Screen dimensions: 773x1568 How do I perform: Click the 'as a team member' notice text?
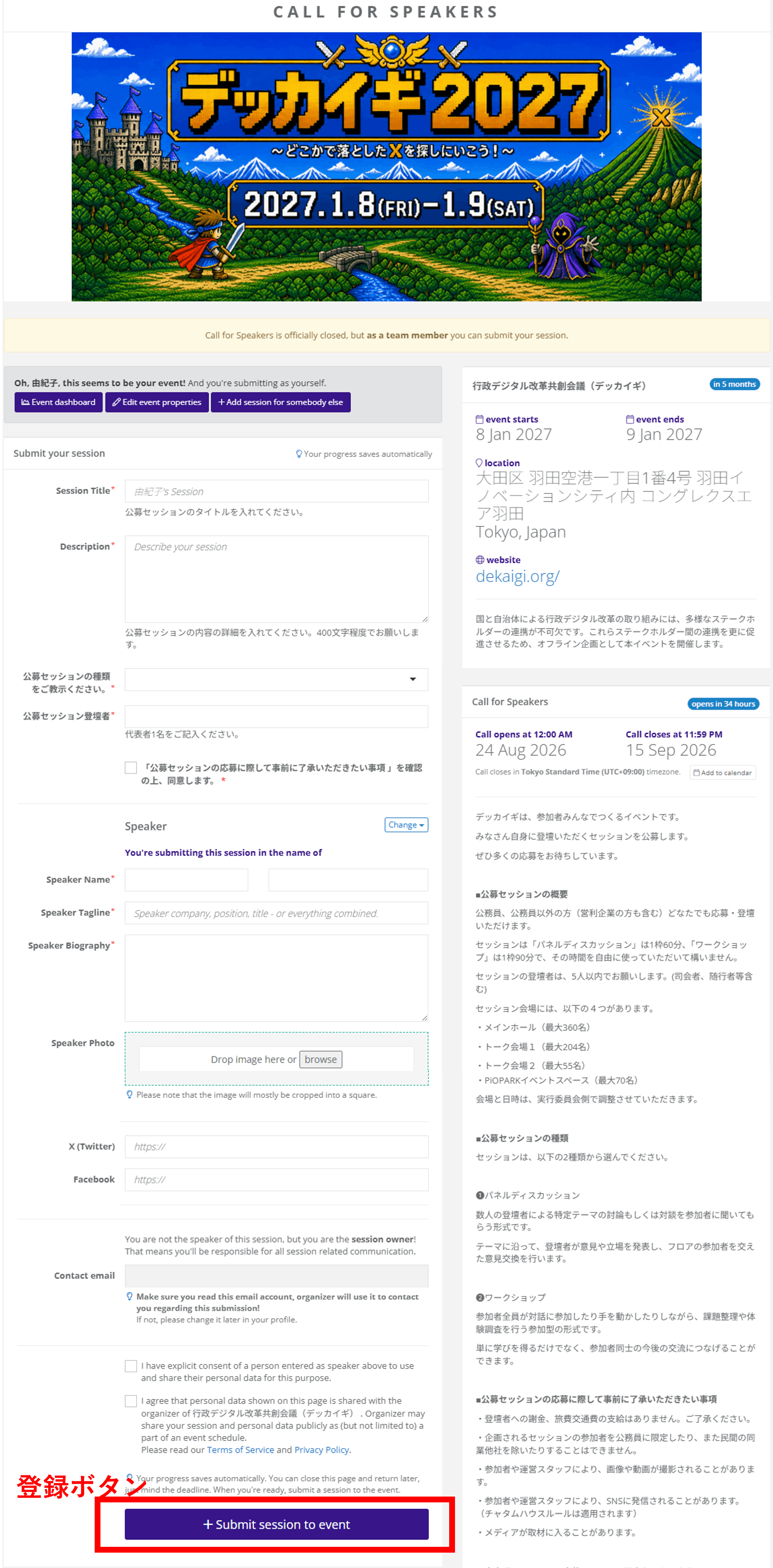[x=407, y=335]
